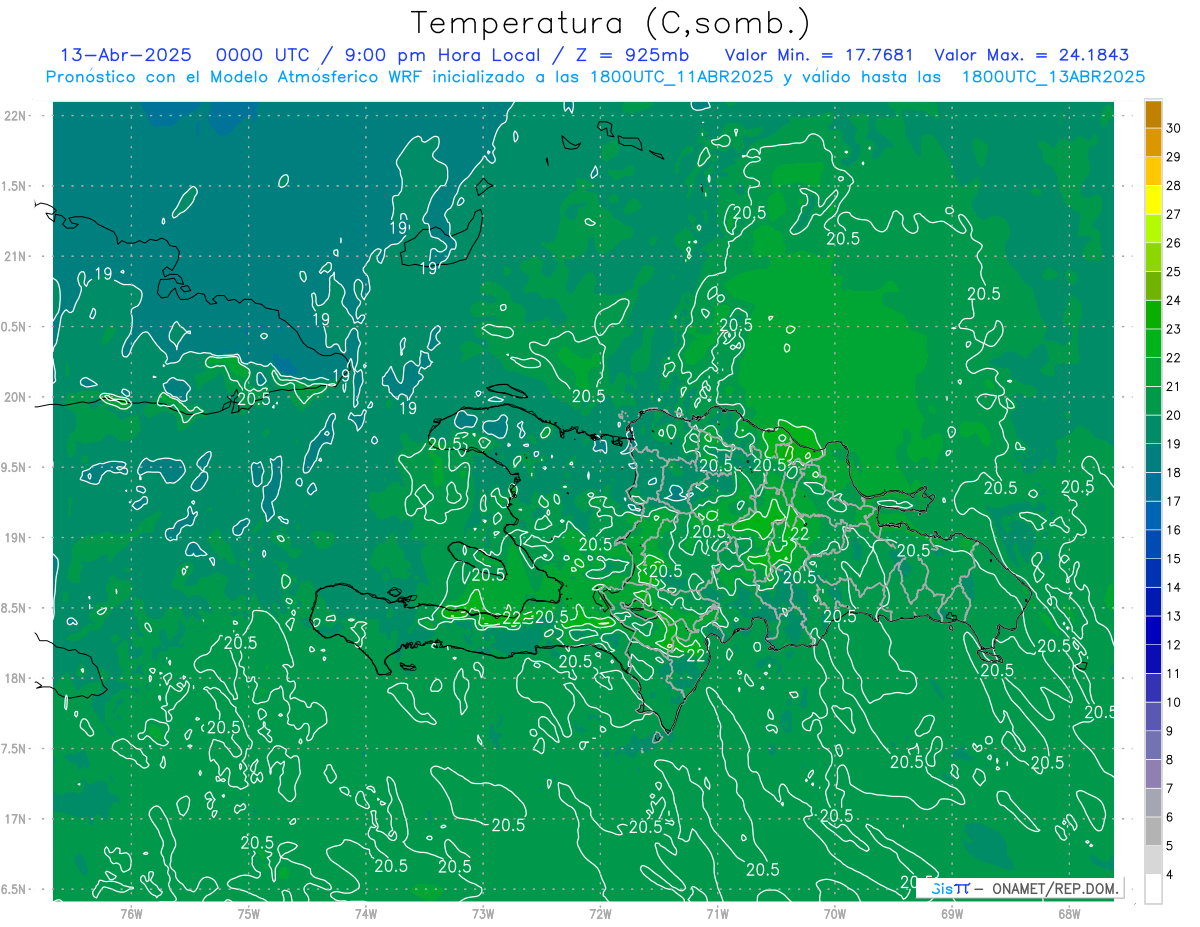
Task: Pick the teal swatch between 18 and 19
Action: 1153,458
